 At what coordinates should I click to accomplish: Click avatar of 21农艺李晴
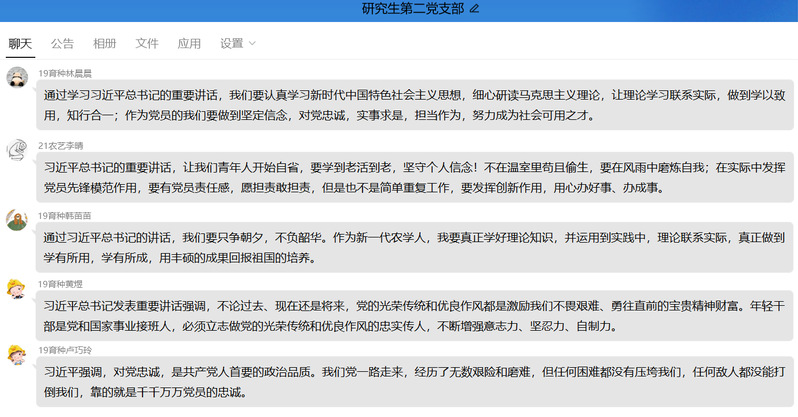click(17, 150)
